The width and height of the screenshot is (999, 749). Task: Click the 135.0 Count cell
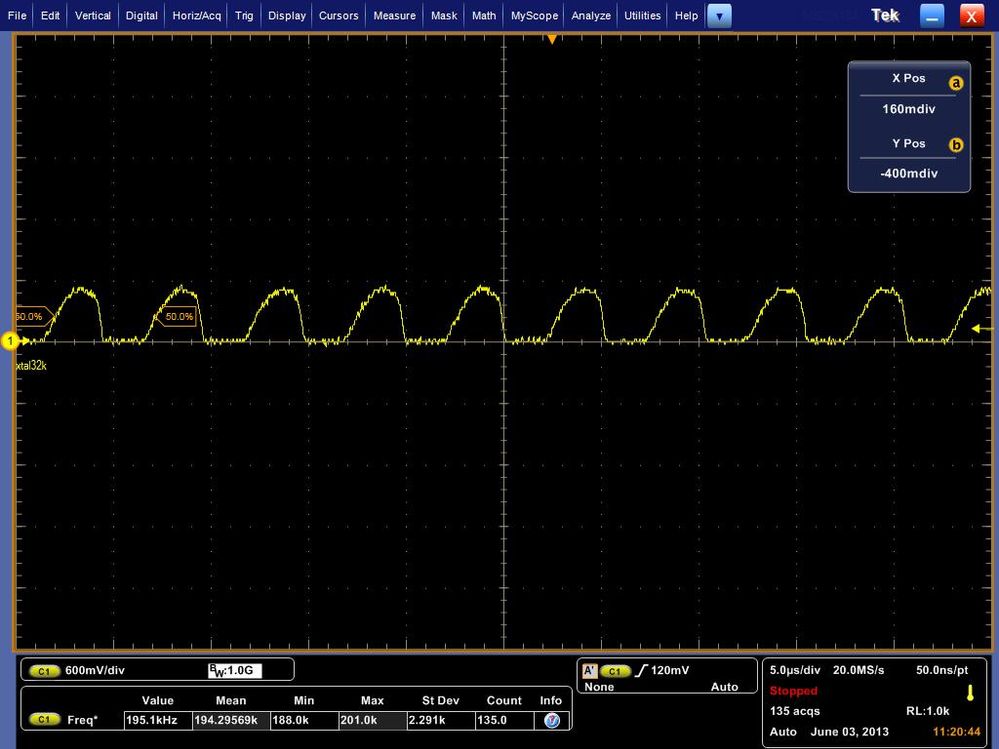pos(504,720)
